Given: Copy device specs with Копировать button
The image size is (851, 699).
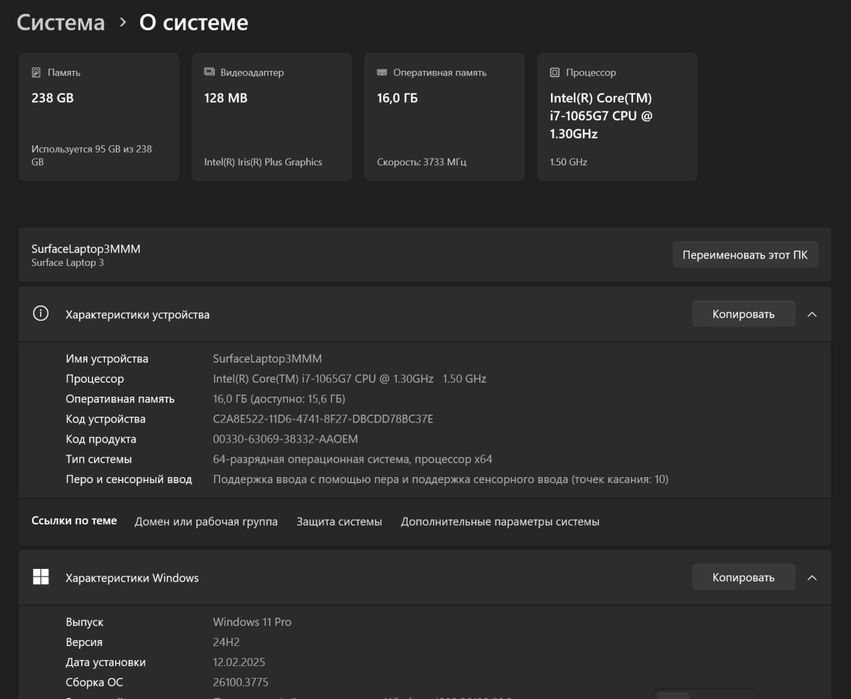Looking at the screenshot, I should (x=743, y=314).
